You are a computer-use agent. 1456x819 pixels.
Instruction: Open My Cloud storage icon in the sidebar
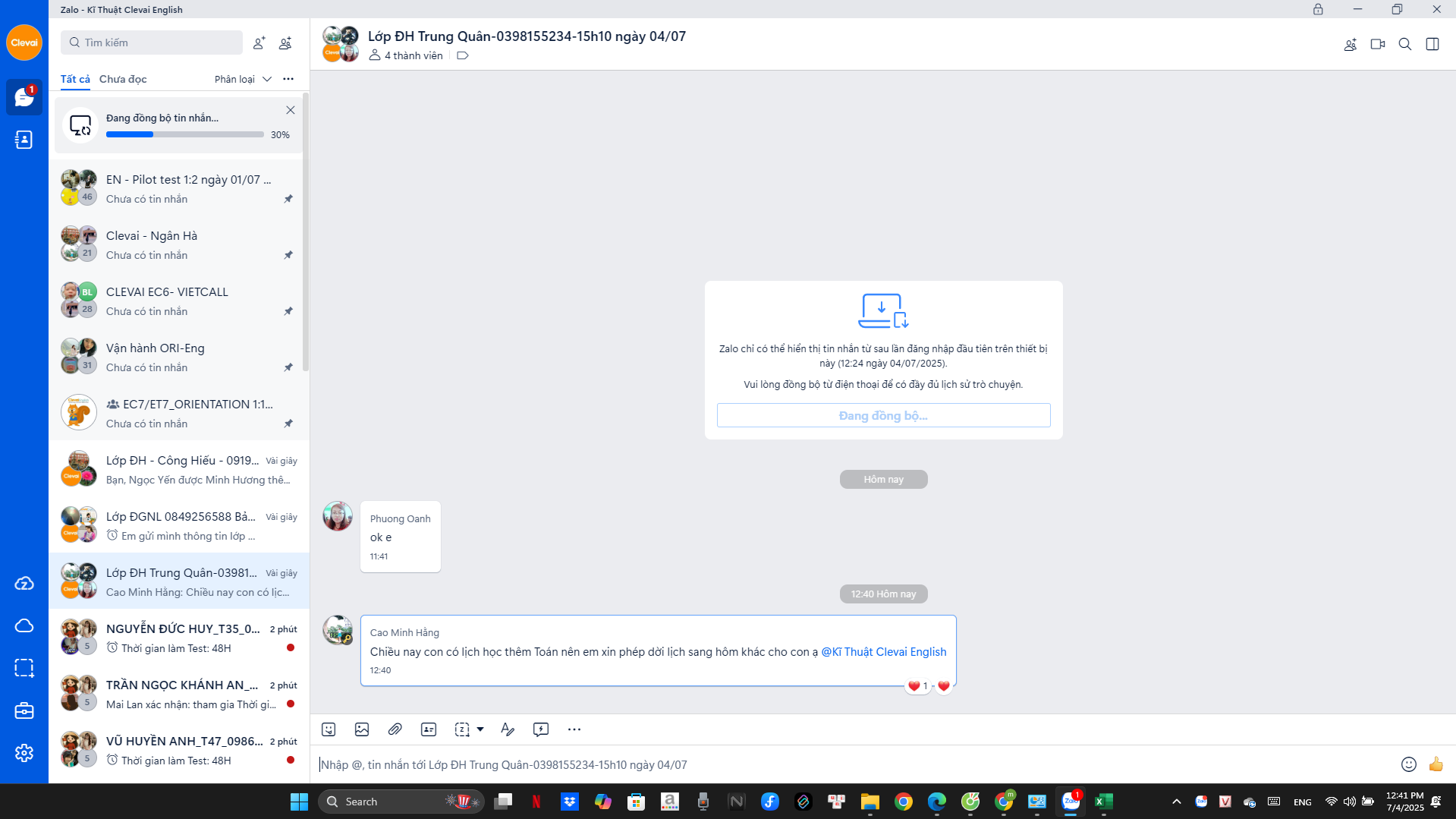pyautogui.click(x=24, y=625)
